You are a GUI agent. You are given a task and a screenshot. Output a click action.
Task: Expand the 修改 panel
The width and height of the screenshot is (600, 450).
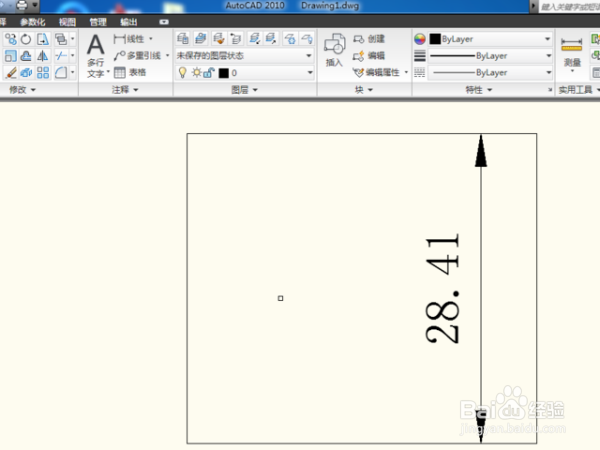tap(22, 90)
